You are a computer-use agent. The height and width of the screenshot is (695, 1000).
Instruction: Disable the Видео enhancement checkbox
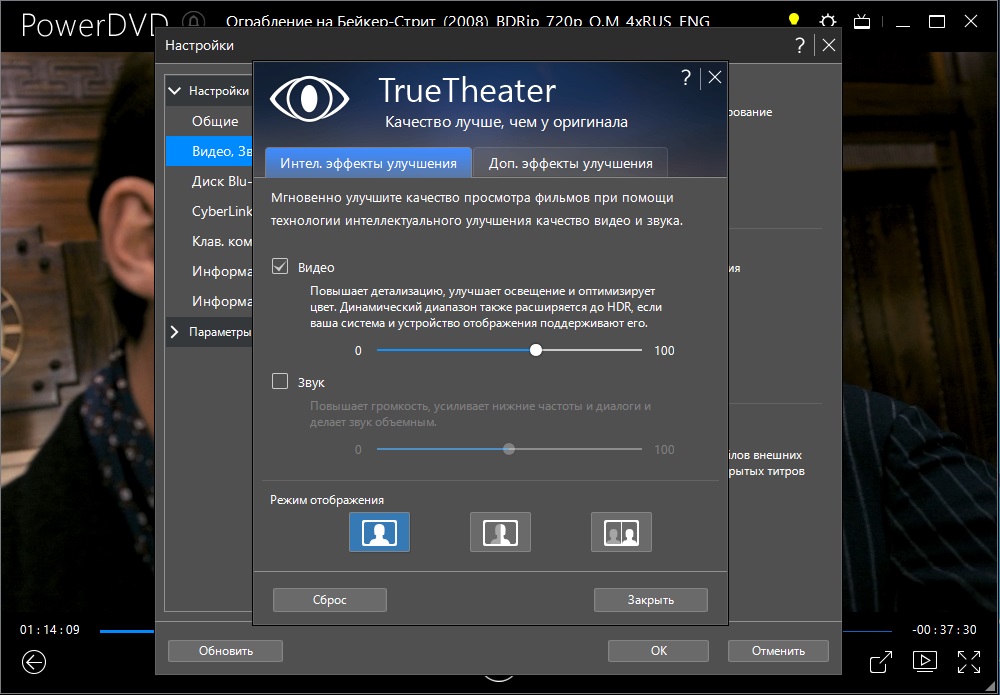click(x=281, y=267)
